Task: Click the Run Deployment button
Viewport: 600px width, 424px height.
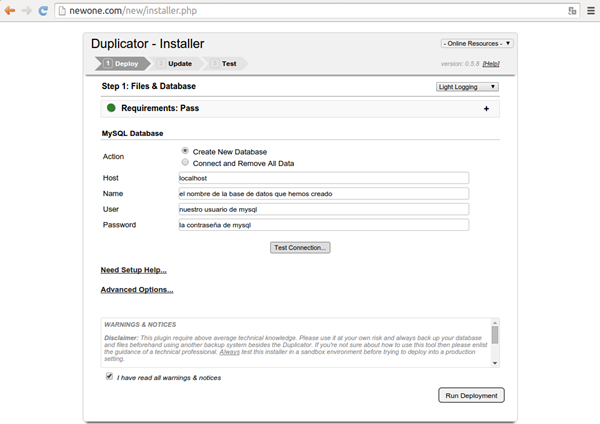Action: pyautogui.click(x=471, y=395)
